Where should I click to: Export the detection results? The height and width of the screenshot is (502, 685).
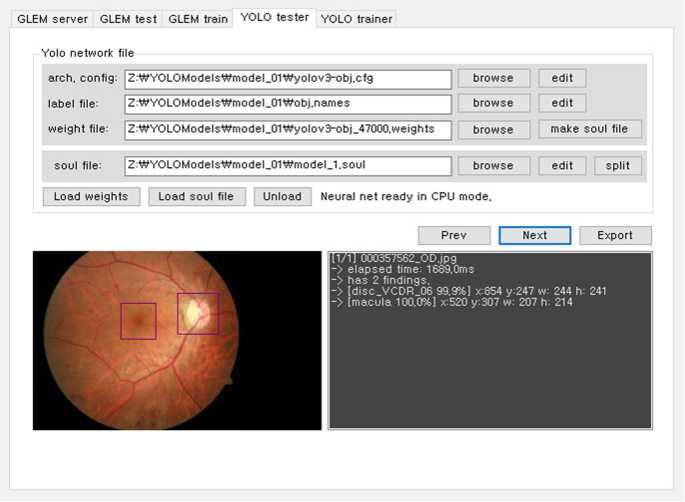[x=614, y=235]
